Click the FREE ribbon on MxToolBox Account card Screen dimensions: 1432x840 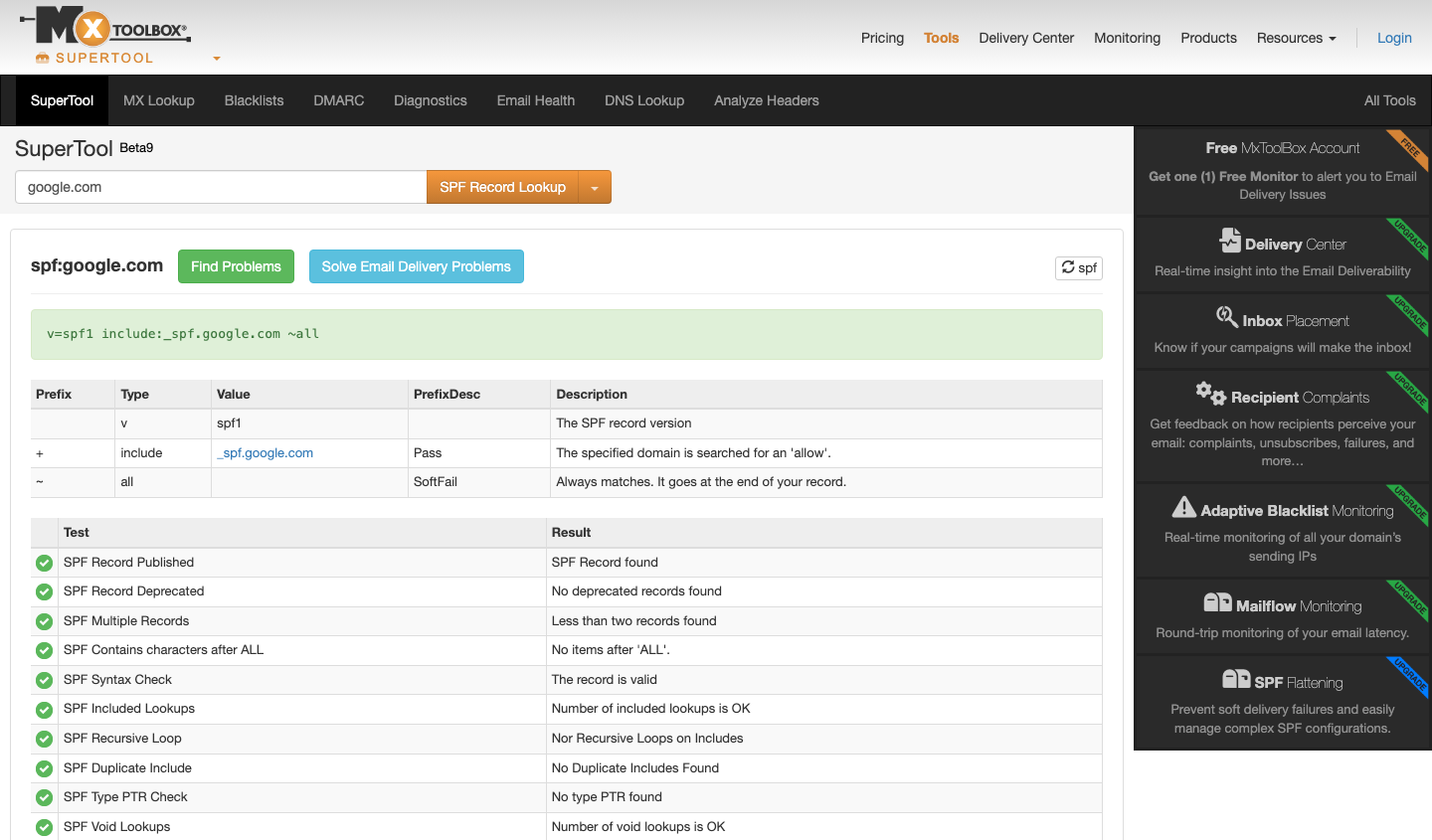(1409, 149)
